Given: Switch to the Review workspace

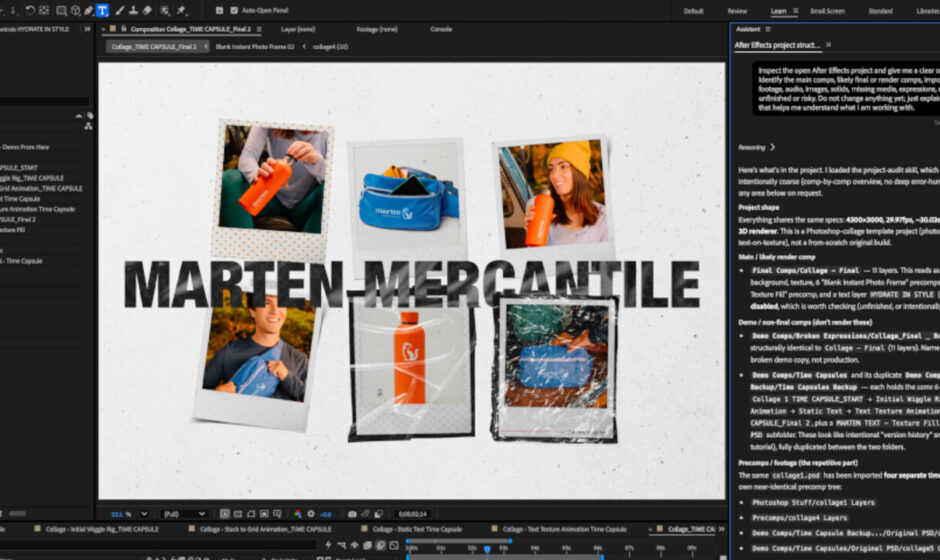Looking at the screenshot, I should tap(737, 11).
